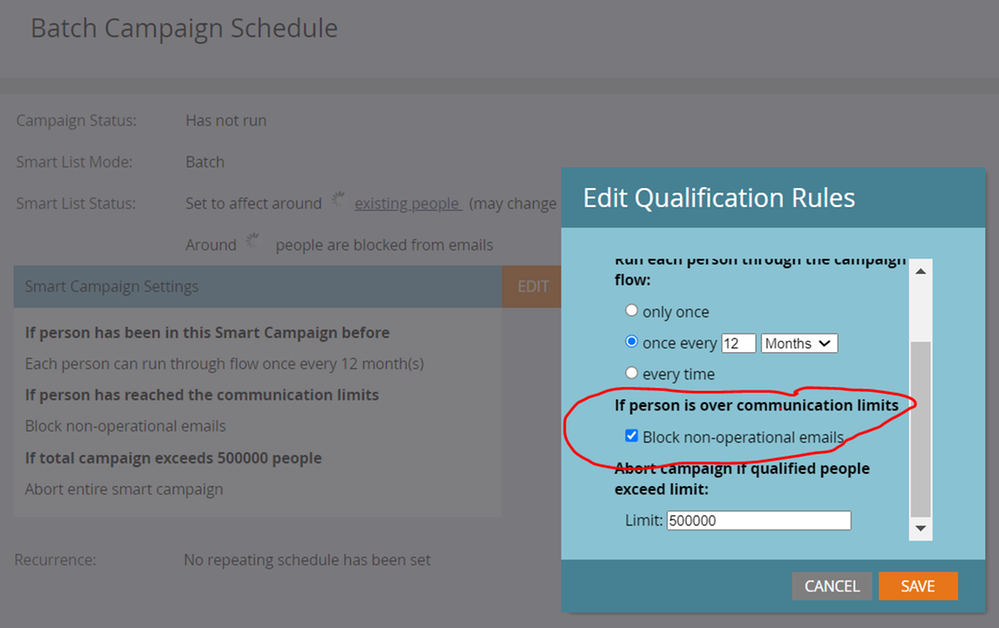Click the dialog's vertical scrollbar thumb
This screenshot has width=999, height=628.
pyautogui.click(x=920, y=430)
